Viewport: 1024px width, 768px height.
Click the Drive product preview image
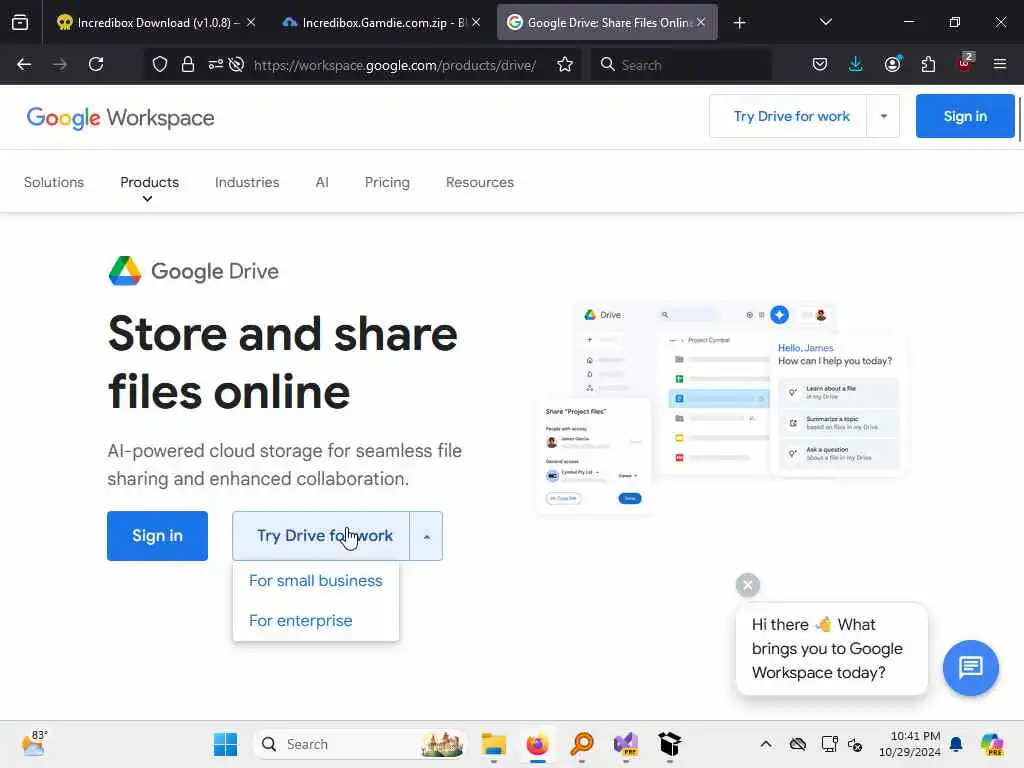tap(721, 408)
